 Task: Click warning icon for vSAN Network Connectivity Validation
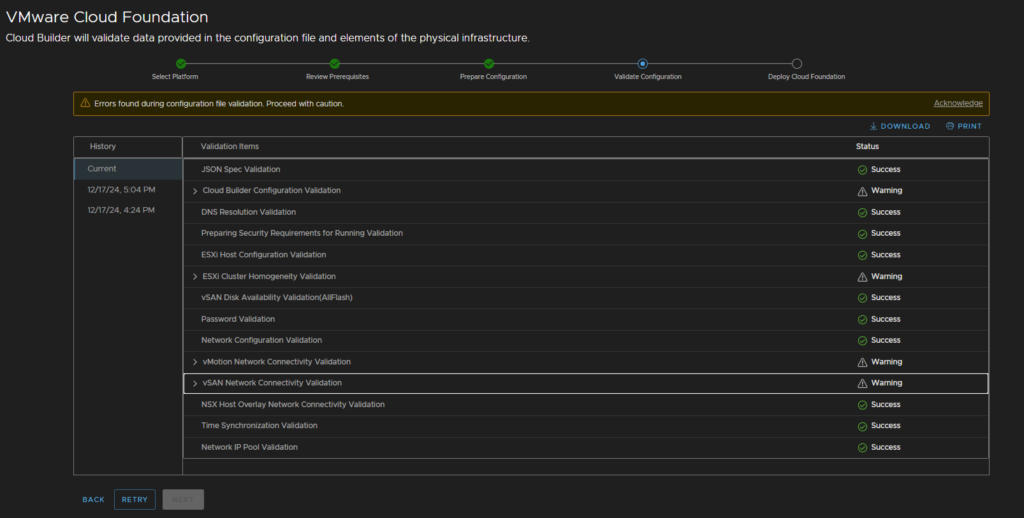pos(862,383)
